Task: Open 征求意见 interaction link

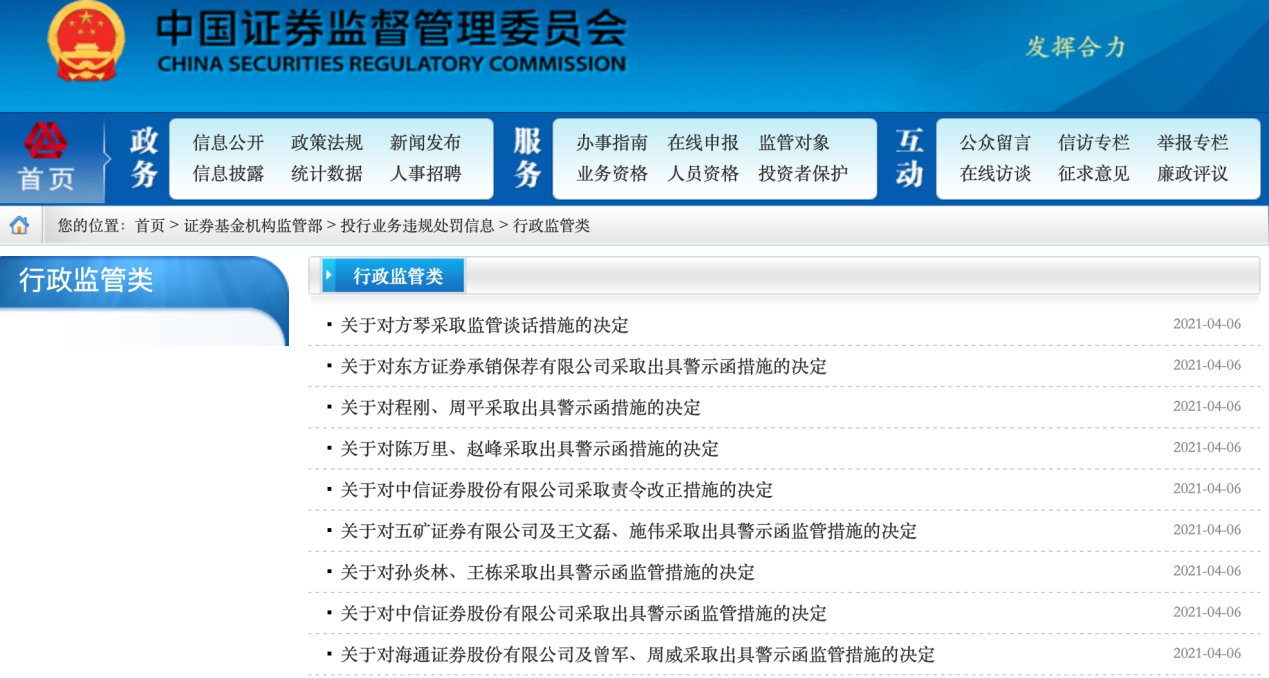Action: pyautogui.click(x=1094, y=174)
